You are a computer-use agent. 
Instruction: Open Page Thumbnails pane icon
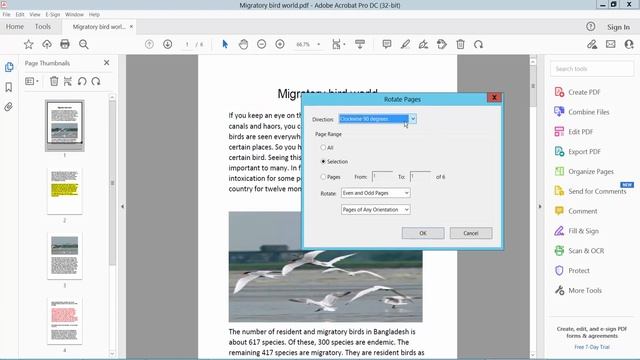(x=9, y=67)
